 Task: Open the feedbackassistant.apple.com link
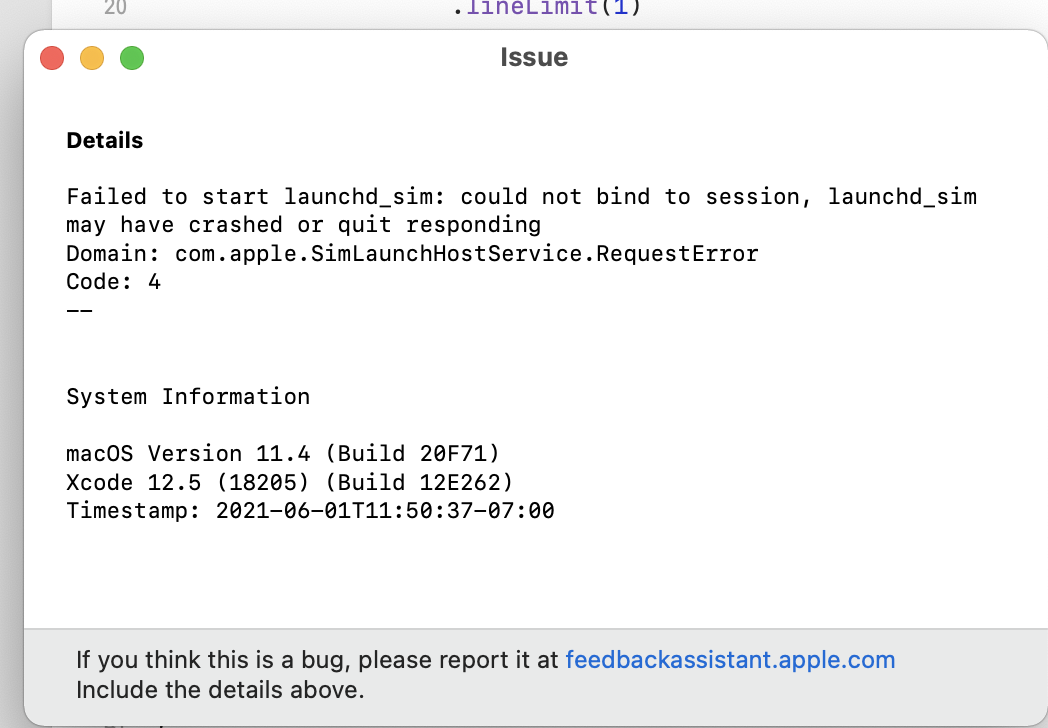click(730, 660)
